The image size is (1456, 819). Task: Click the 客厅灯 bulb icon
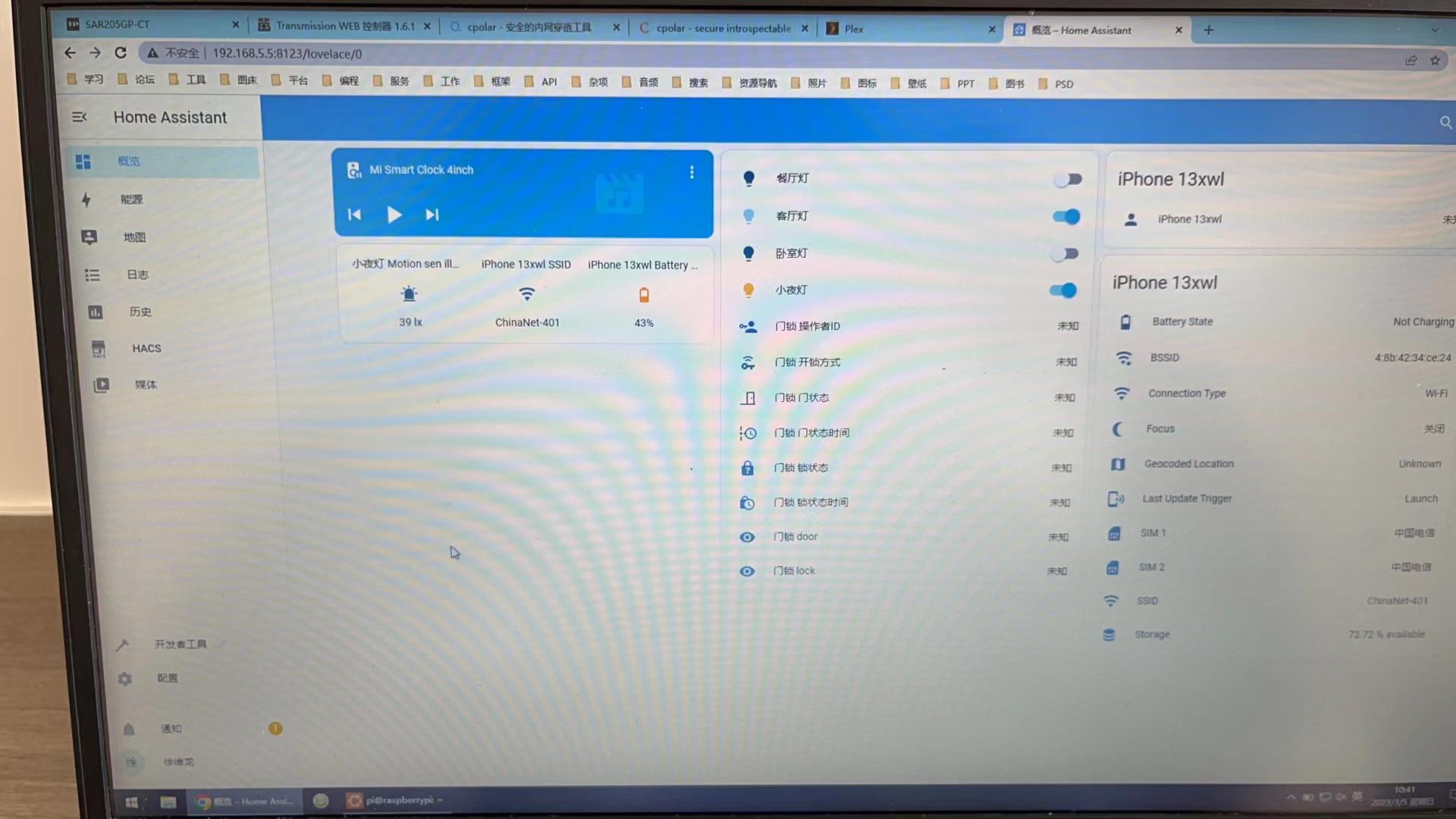click(748, 216)
